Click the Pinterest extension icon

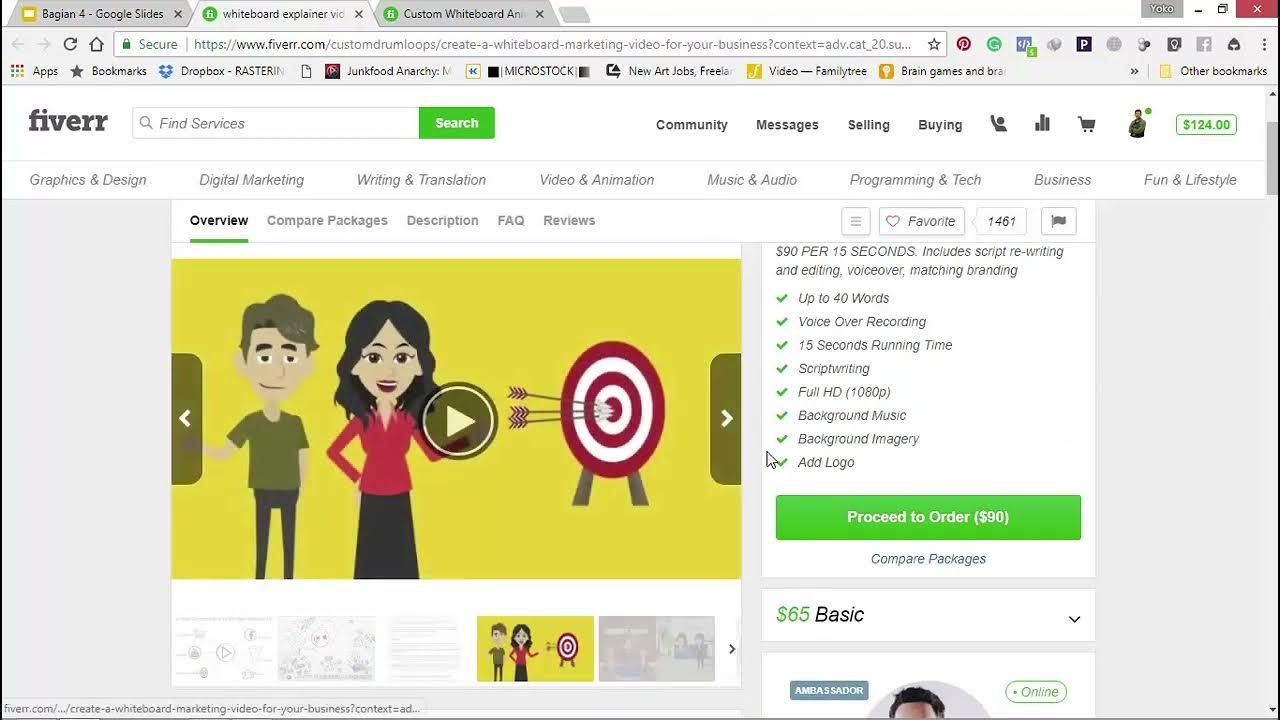point(964,44)
